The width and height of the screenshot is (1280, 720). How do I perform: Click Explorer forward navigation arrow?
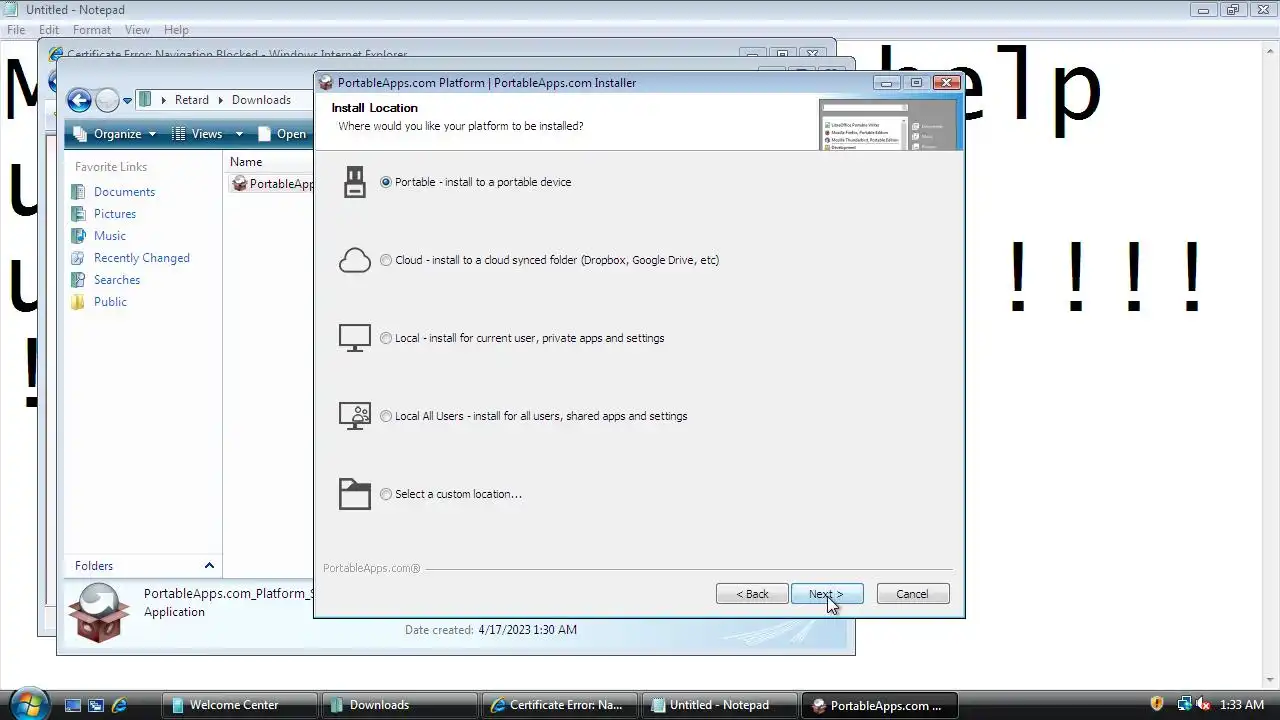[x=107, y=100]
